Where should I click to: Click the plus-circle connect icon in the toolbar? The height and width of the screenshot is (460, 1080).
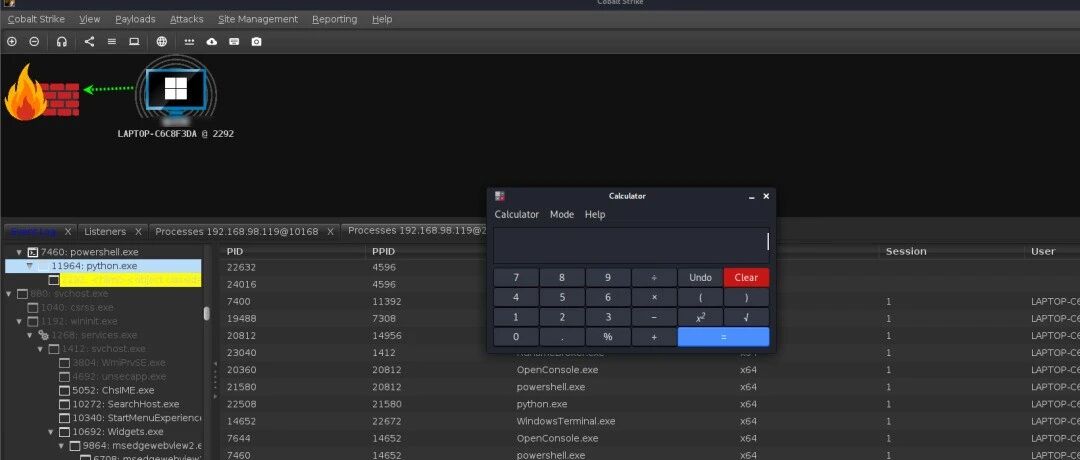[12, 41]
